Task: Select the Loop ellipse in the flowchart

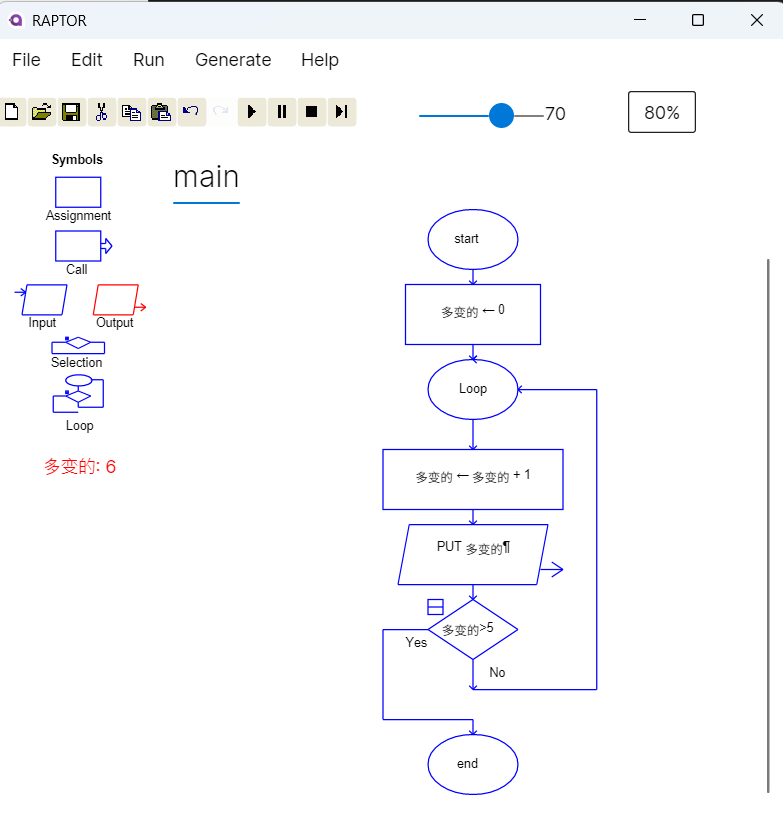Action: (472, 389)
